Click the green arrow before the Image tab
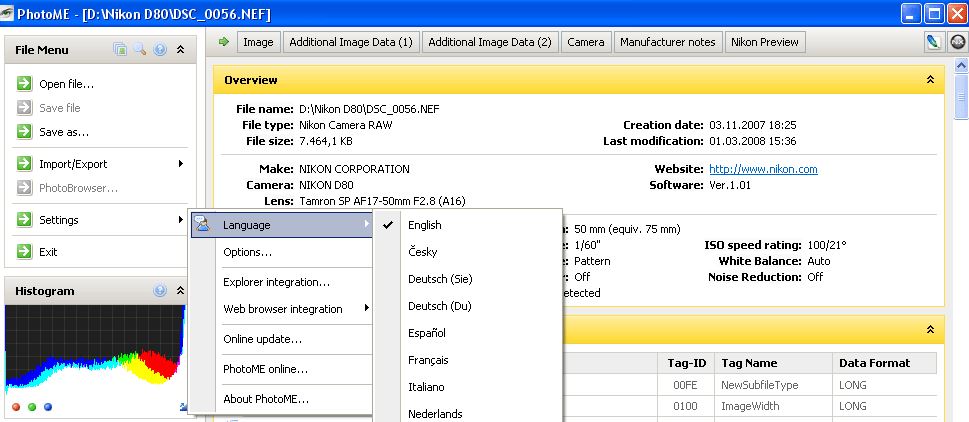 [224, 42]
